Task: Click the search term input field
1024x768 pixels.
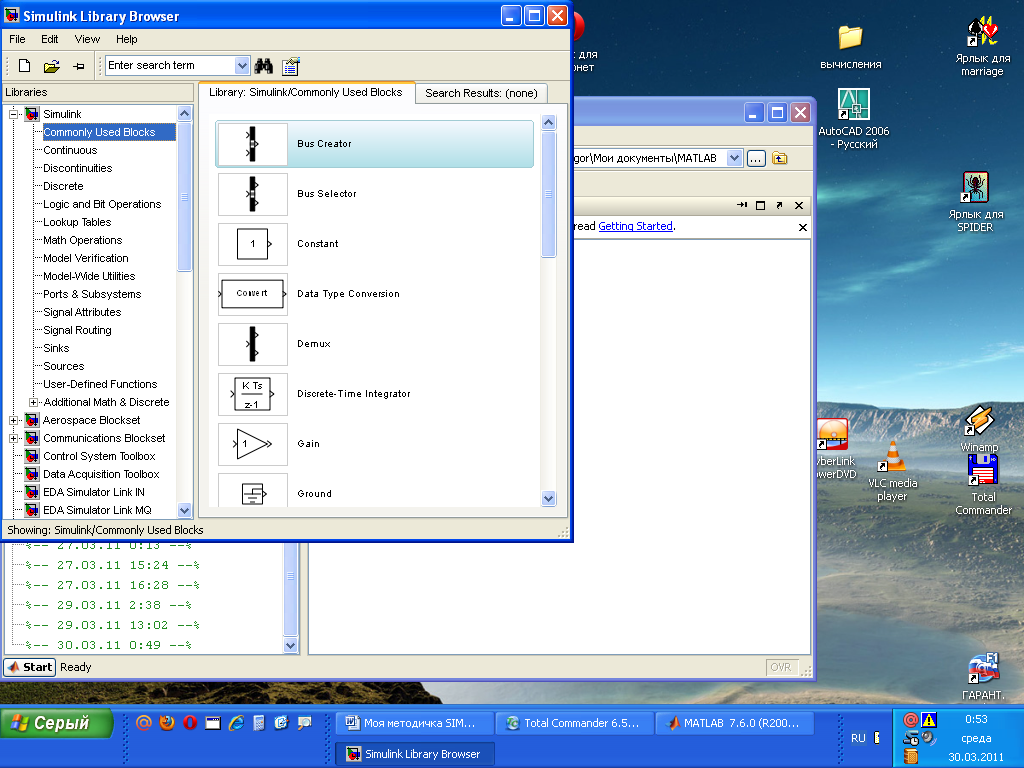Action: [x=170, y=65]
